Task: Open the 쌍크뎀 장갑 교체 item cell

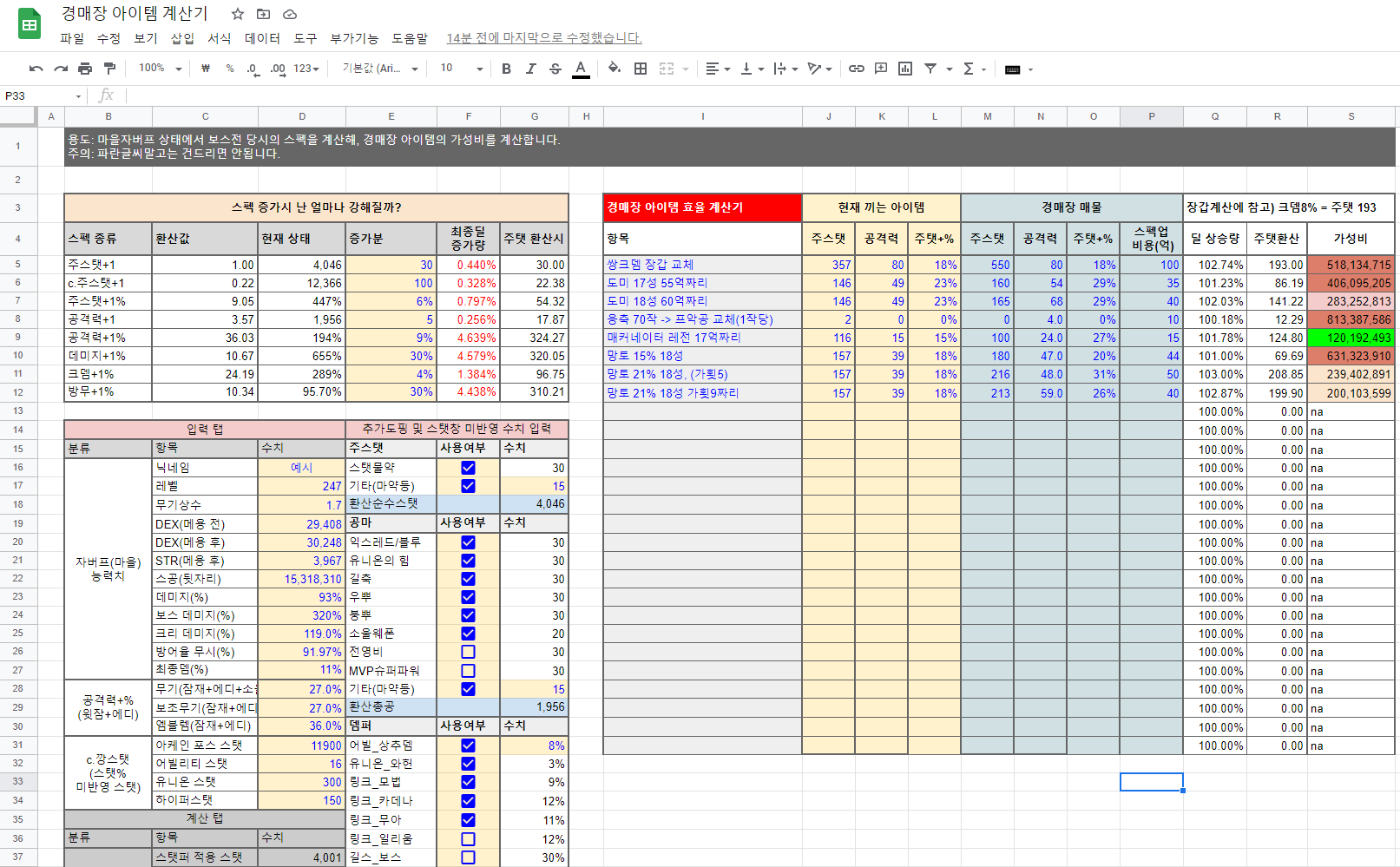Action: 650,265
